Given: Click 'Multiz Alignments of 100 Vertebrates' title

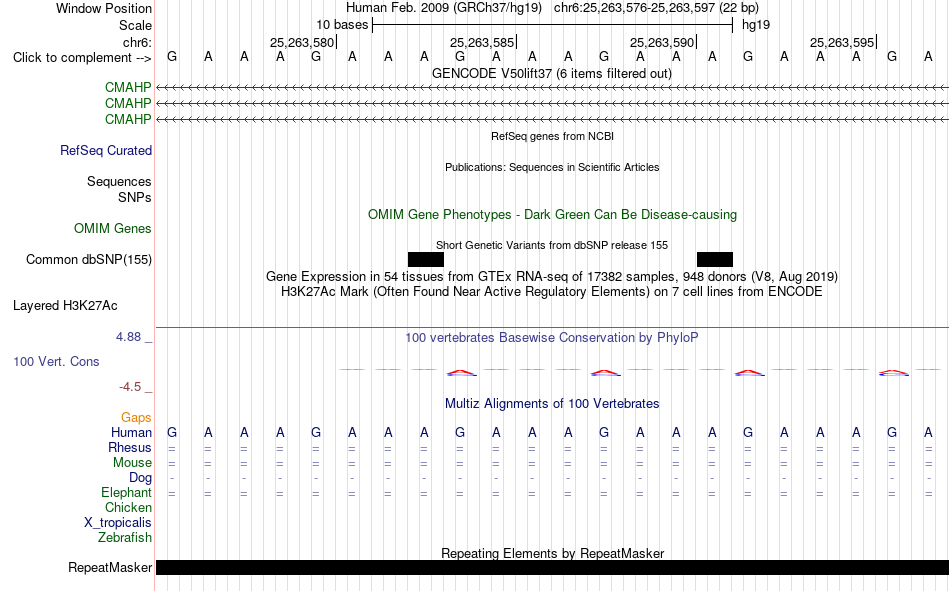Looking at the screenshot, I should [552, 404].
